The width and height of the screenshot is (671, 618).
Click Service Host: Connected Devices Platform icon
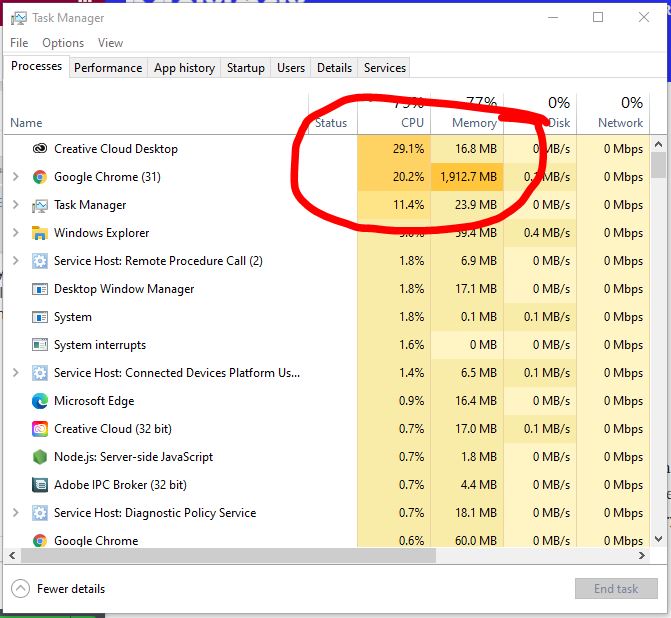40,373
